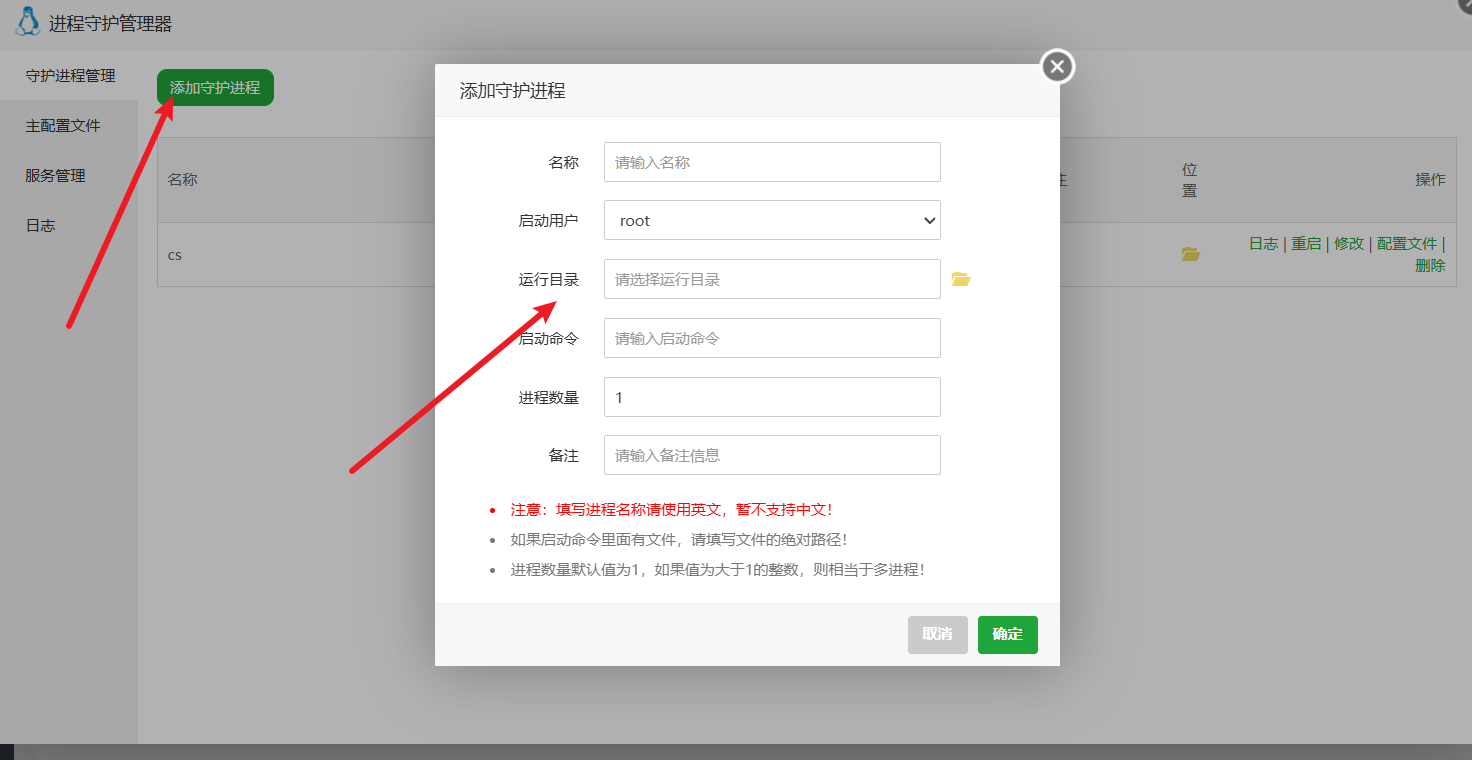Click into the 运行目录 text field
Image resolution: width=1472 pixels, height=760 pixels.
772,279
